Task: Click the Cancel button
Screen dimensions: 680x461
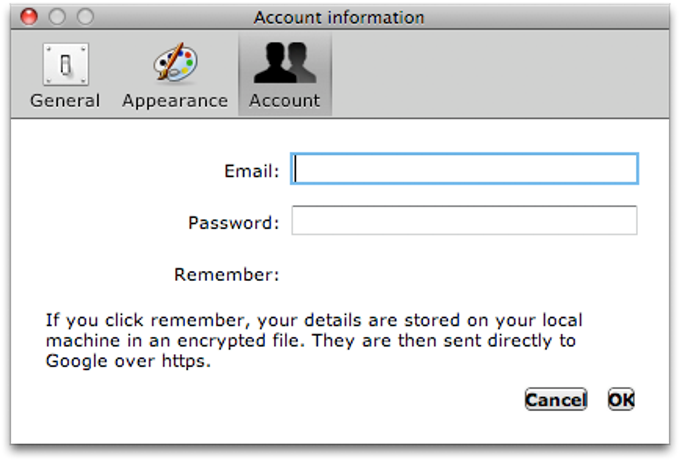Action: (556, 399)
